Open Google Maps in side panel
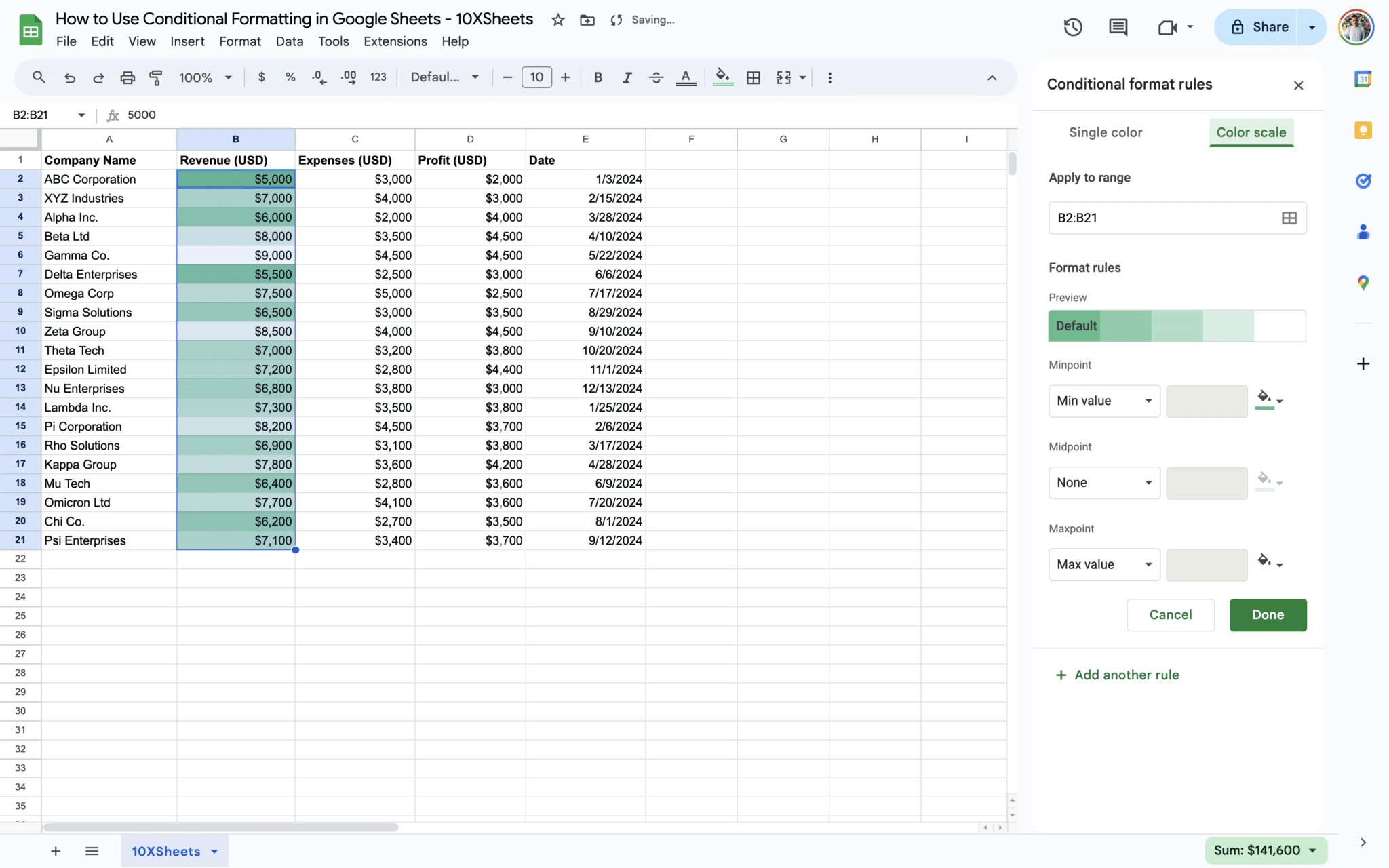 1363,283
